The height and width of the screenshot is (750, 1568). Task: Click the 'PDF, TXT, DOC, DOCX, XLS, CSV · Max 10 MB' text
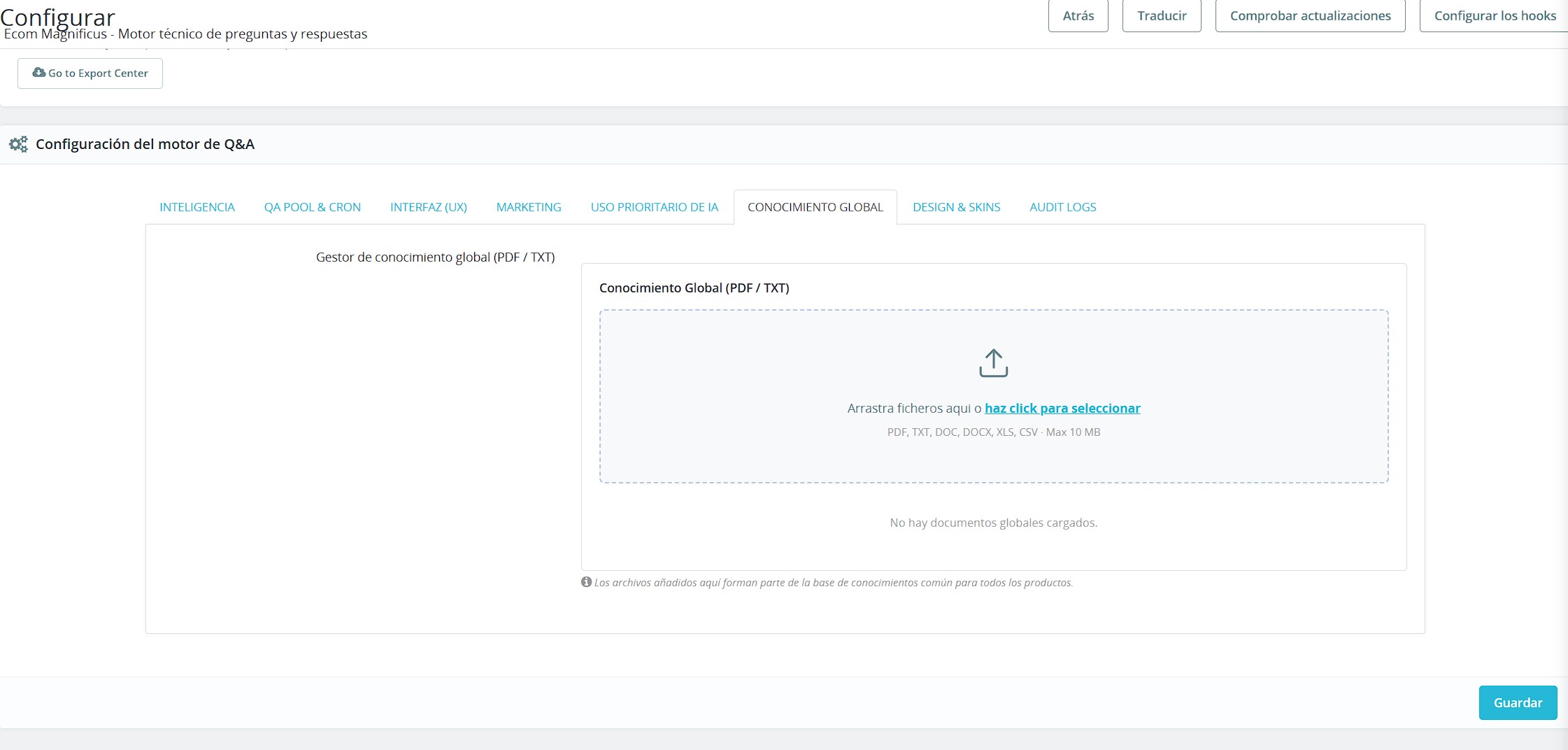point(994,432)
